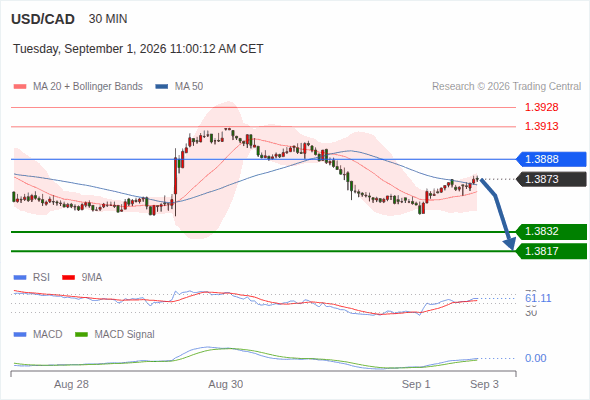Click the MA 50 blue legend swatch

(x=162, y=87)
